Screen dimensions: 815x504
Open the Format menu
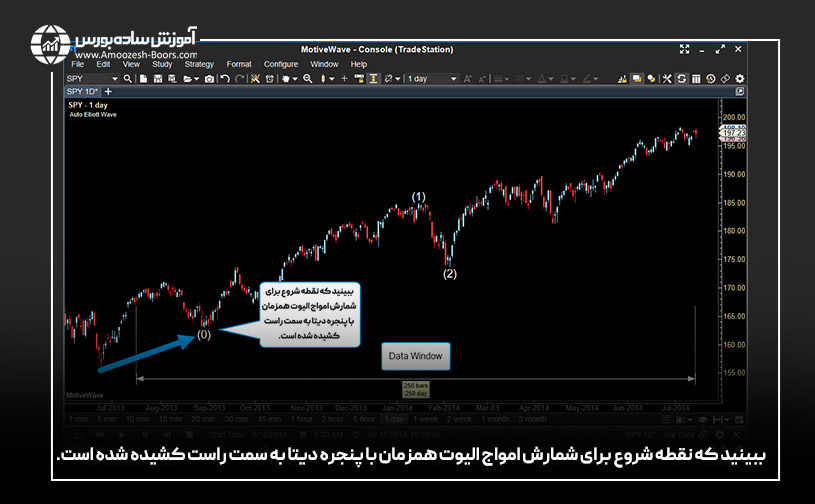tap(239, 64)
